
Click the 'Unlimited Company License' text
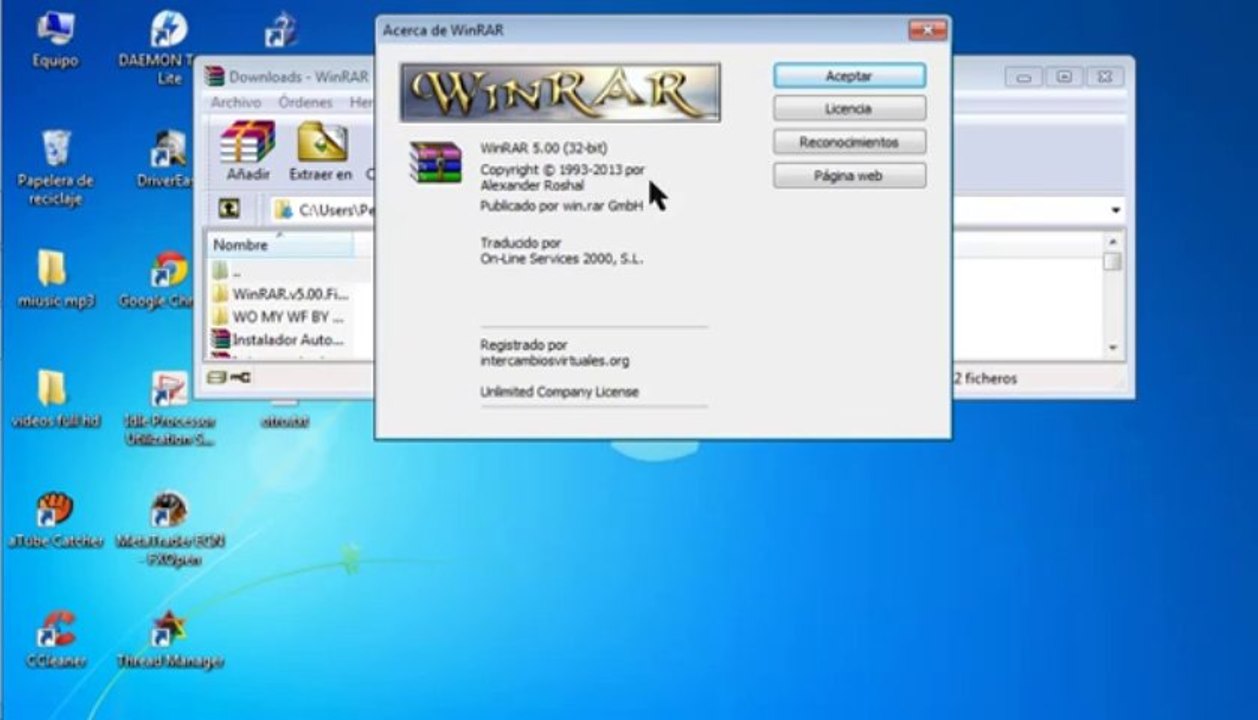(559, 392)
